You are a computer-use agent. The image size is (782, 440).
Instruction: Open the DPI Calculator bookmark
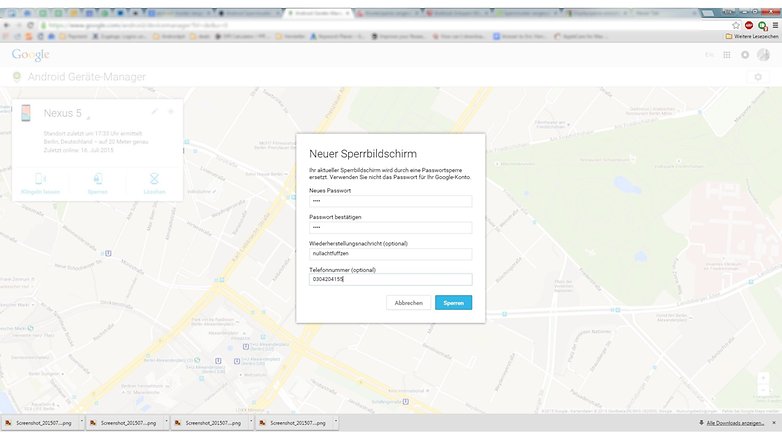[x=243, y=36]
